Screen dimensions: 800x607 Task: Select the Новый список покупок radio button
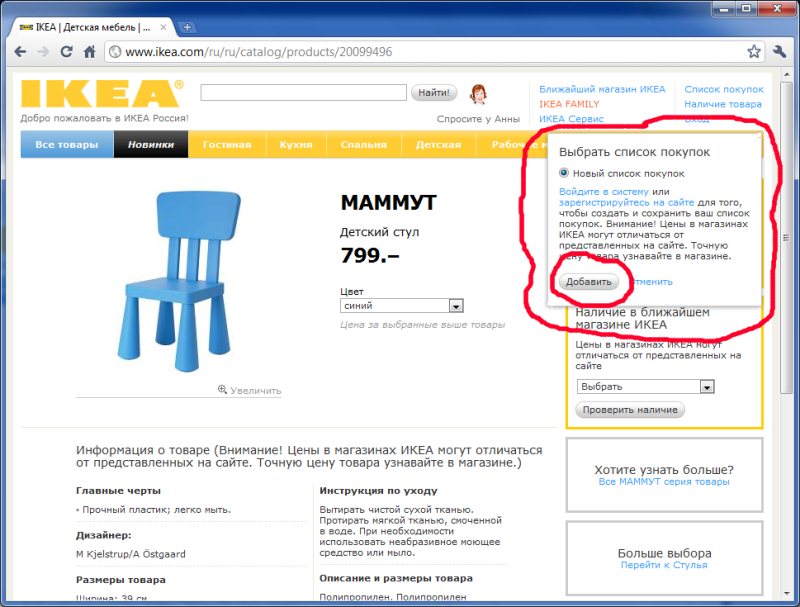point(564,172)
